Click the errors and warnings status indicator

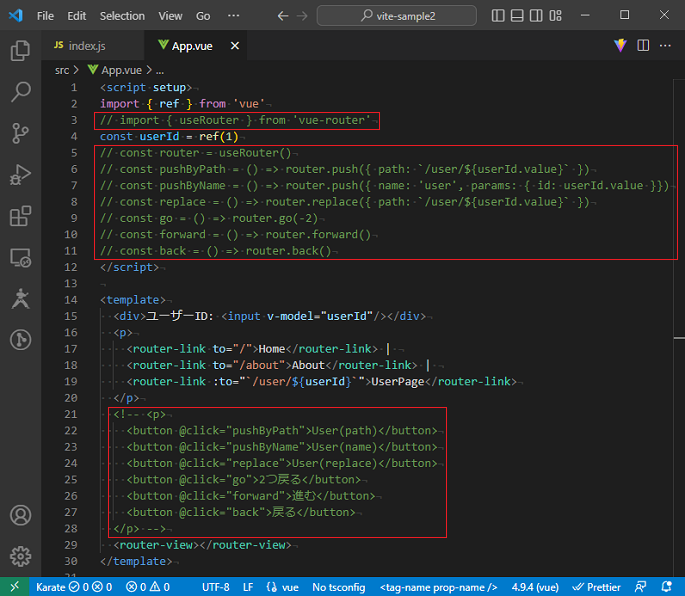coord(148,587)
